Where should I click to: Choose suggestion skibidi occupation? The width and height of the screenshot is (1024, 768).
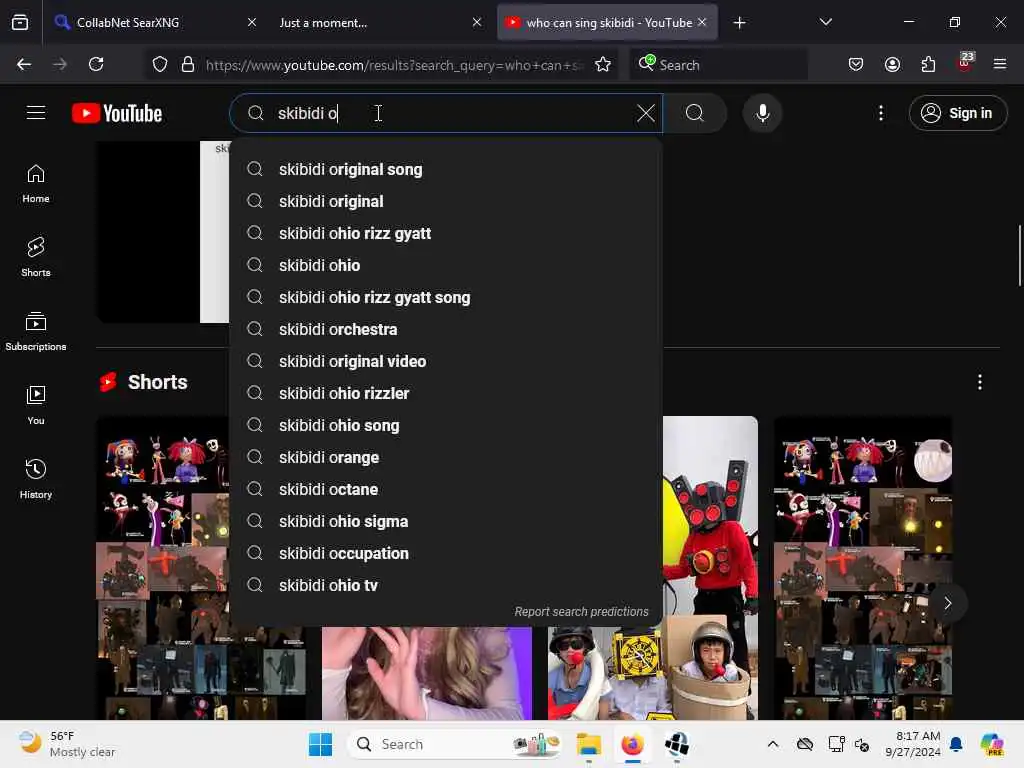click(x=446, y=553)
